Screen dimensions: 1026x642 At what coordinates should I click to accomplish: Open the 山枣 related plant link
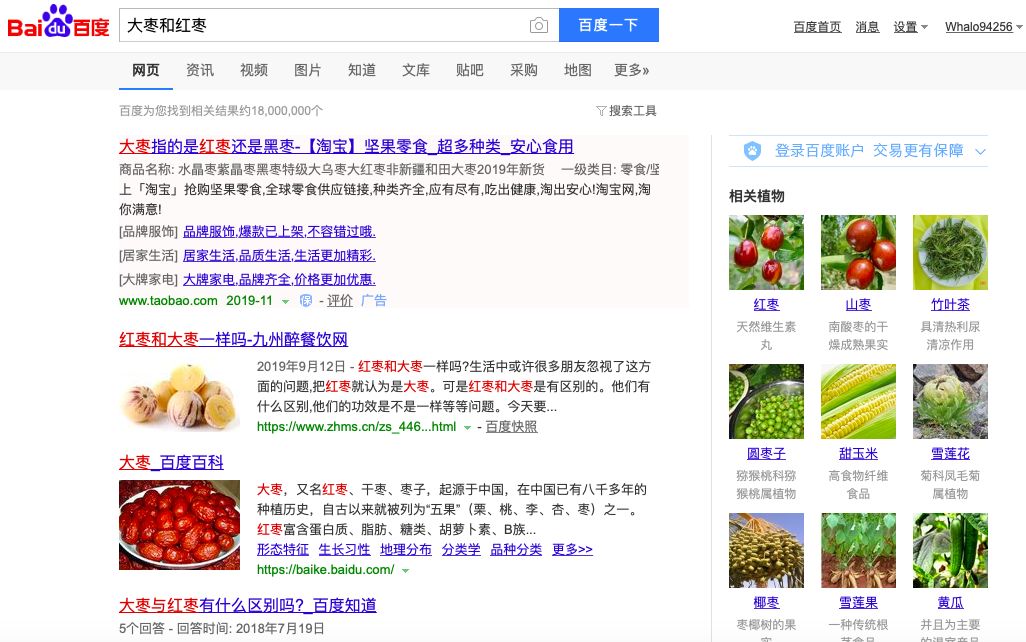tap(858, 305)
